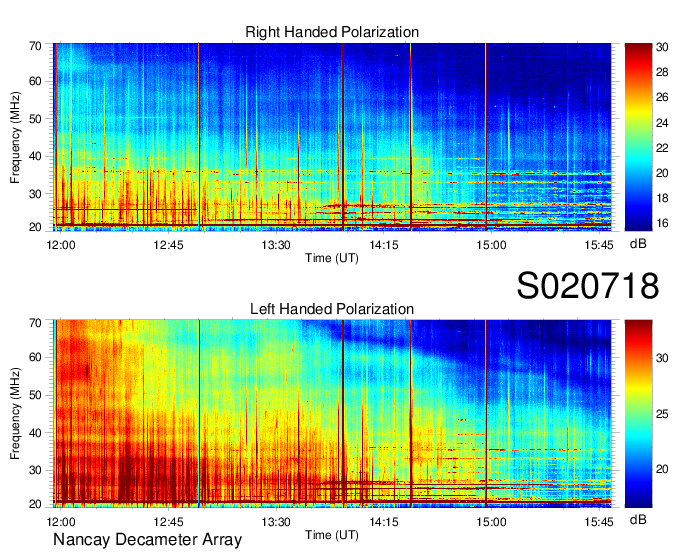
Task: Click the 26 value on Right Handed color bar
Action: tap(662, 97)
